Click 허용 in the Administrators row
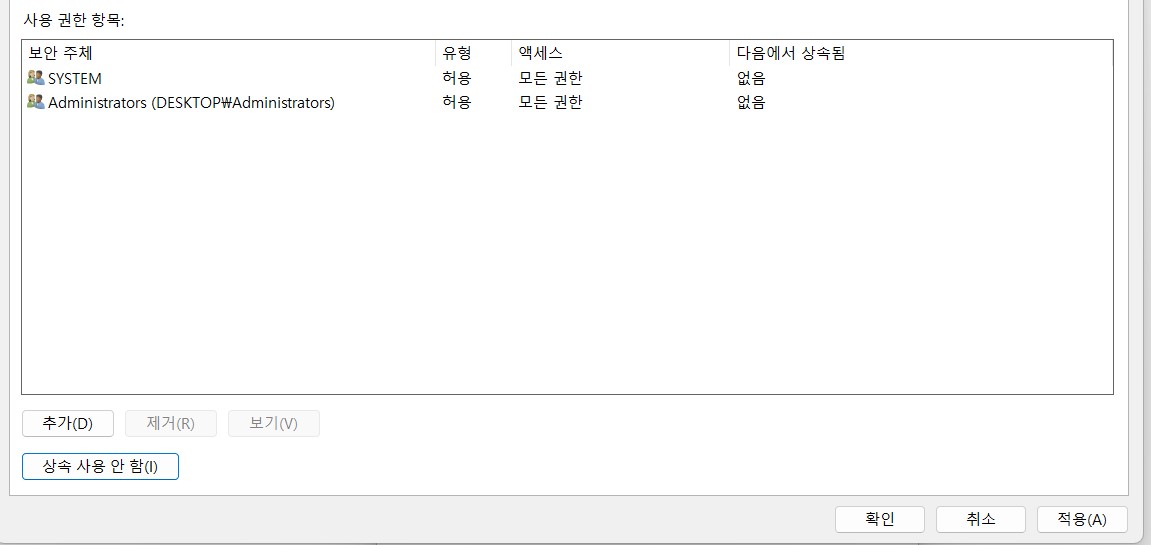The width and height of the screenshot is (1151, 545). click(457, 102)
